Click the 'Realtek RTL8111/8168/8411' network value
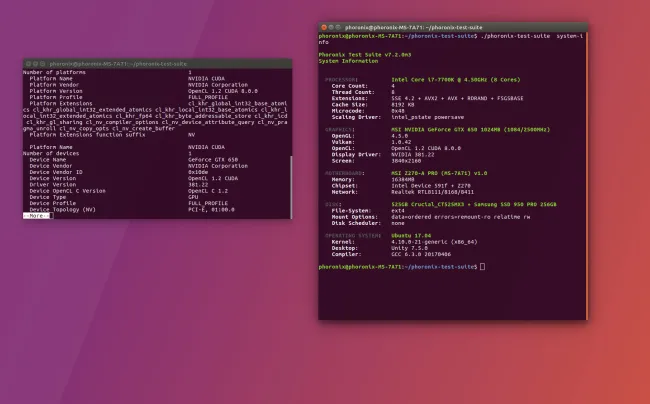650x404 pixels. [432, 192]
